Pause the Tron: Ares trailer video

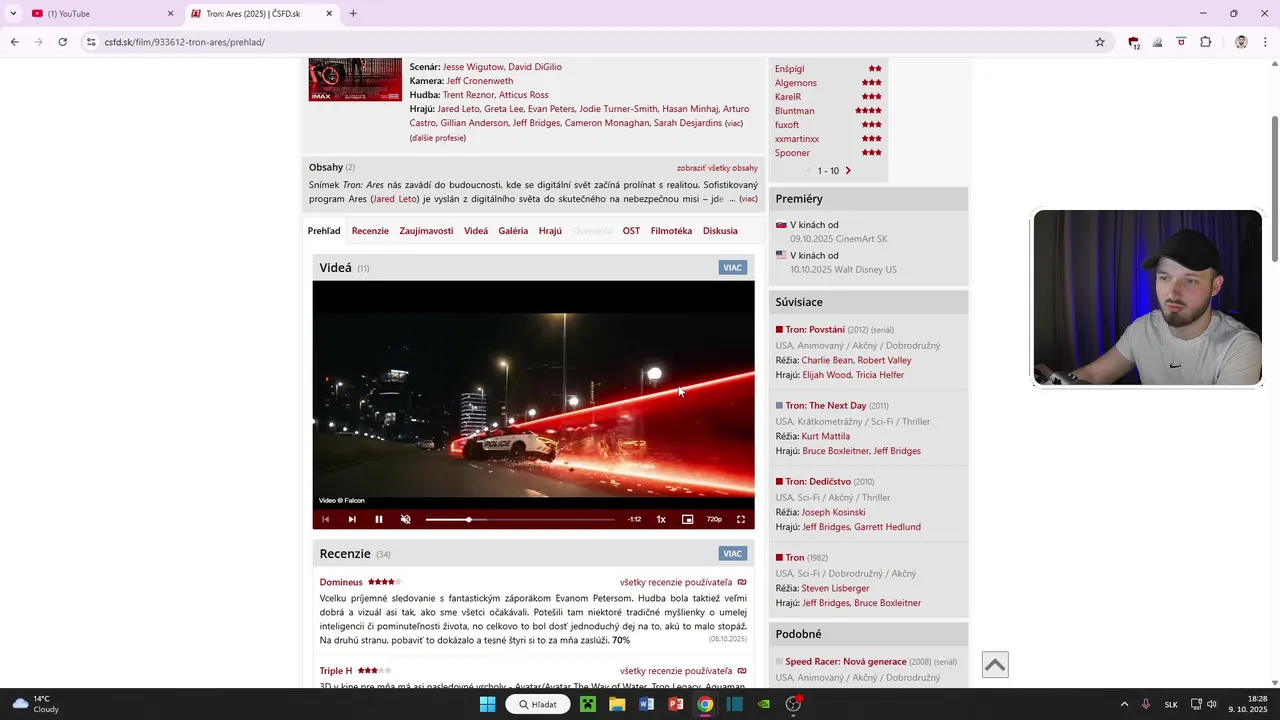[379, 519]
